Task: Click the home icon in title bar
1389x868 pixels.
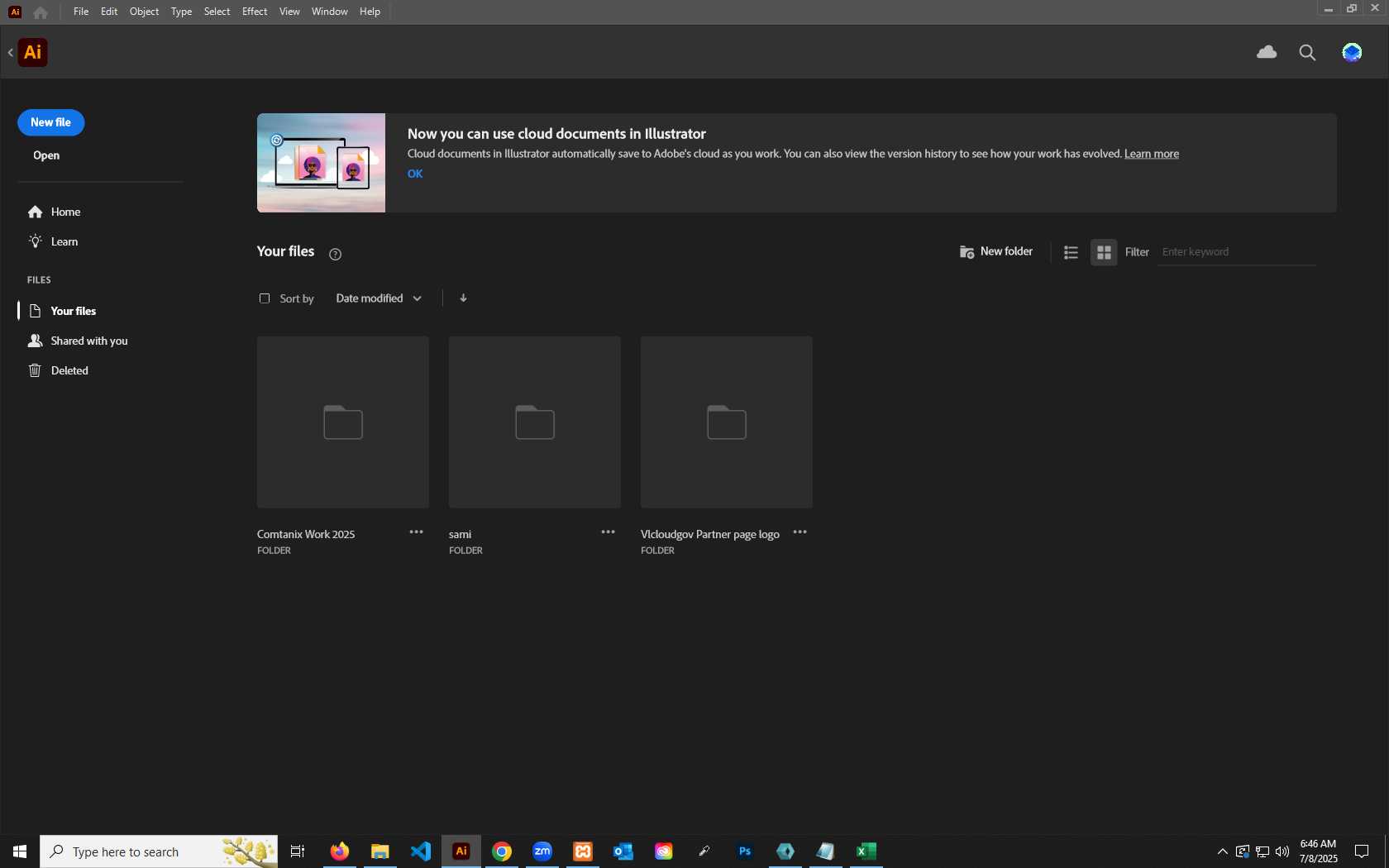Action: pyautogui.click(x=41, y=12)
